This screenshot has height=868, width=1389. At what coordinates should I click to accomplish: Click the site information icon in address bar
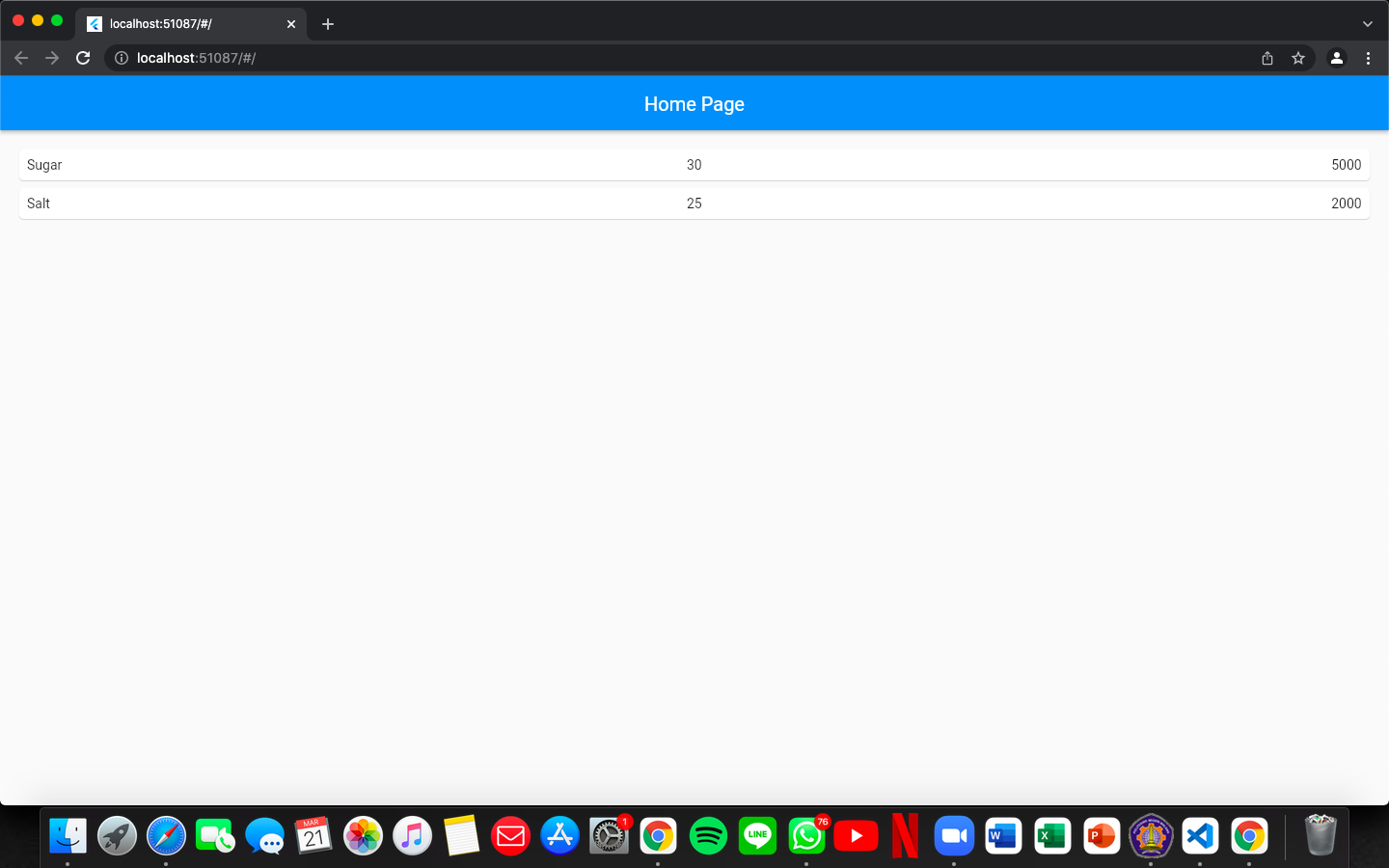[x=121, y=58]
